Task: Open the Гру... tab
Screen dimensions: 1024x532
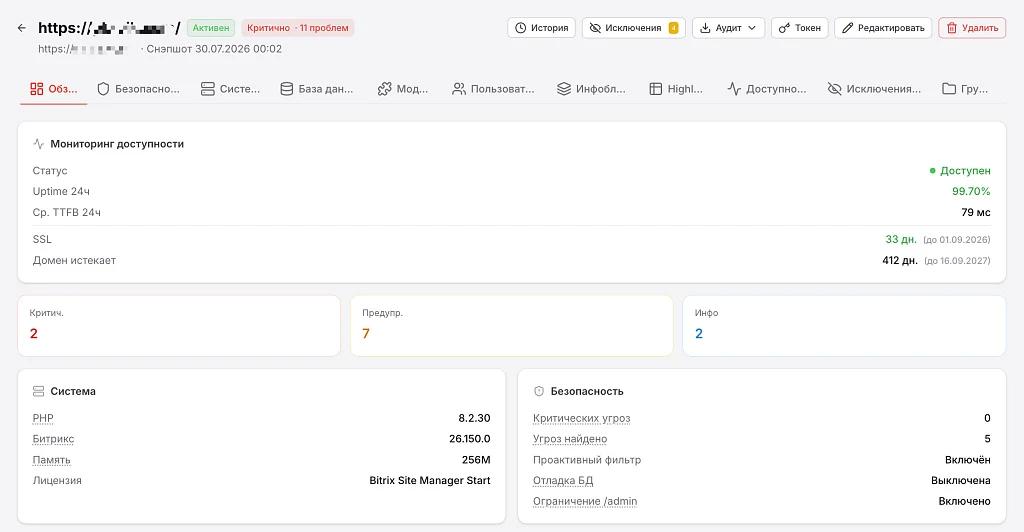Action: (965, 89)
